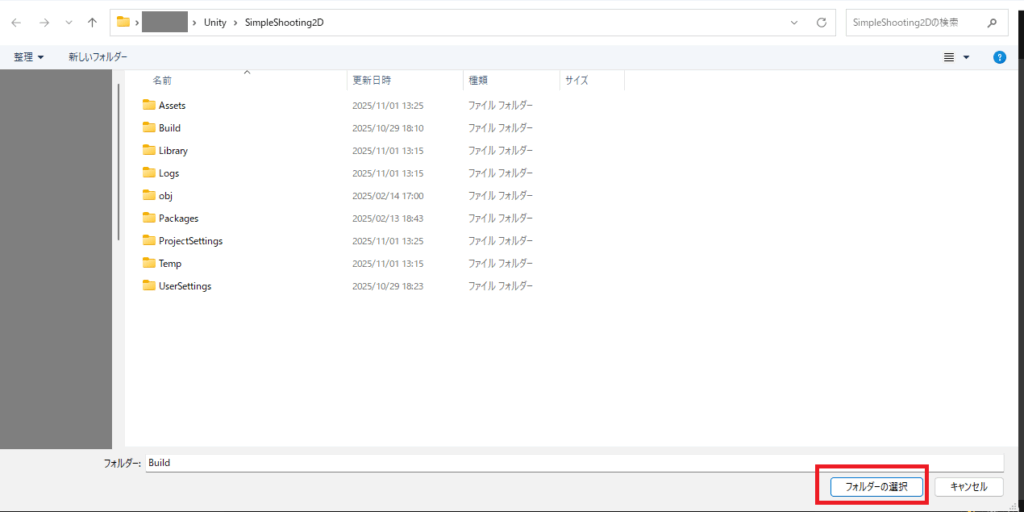Refresh the current folder view
Viewport: 1024px width, 512px height.
(821, 22)
